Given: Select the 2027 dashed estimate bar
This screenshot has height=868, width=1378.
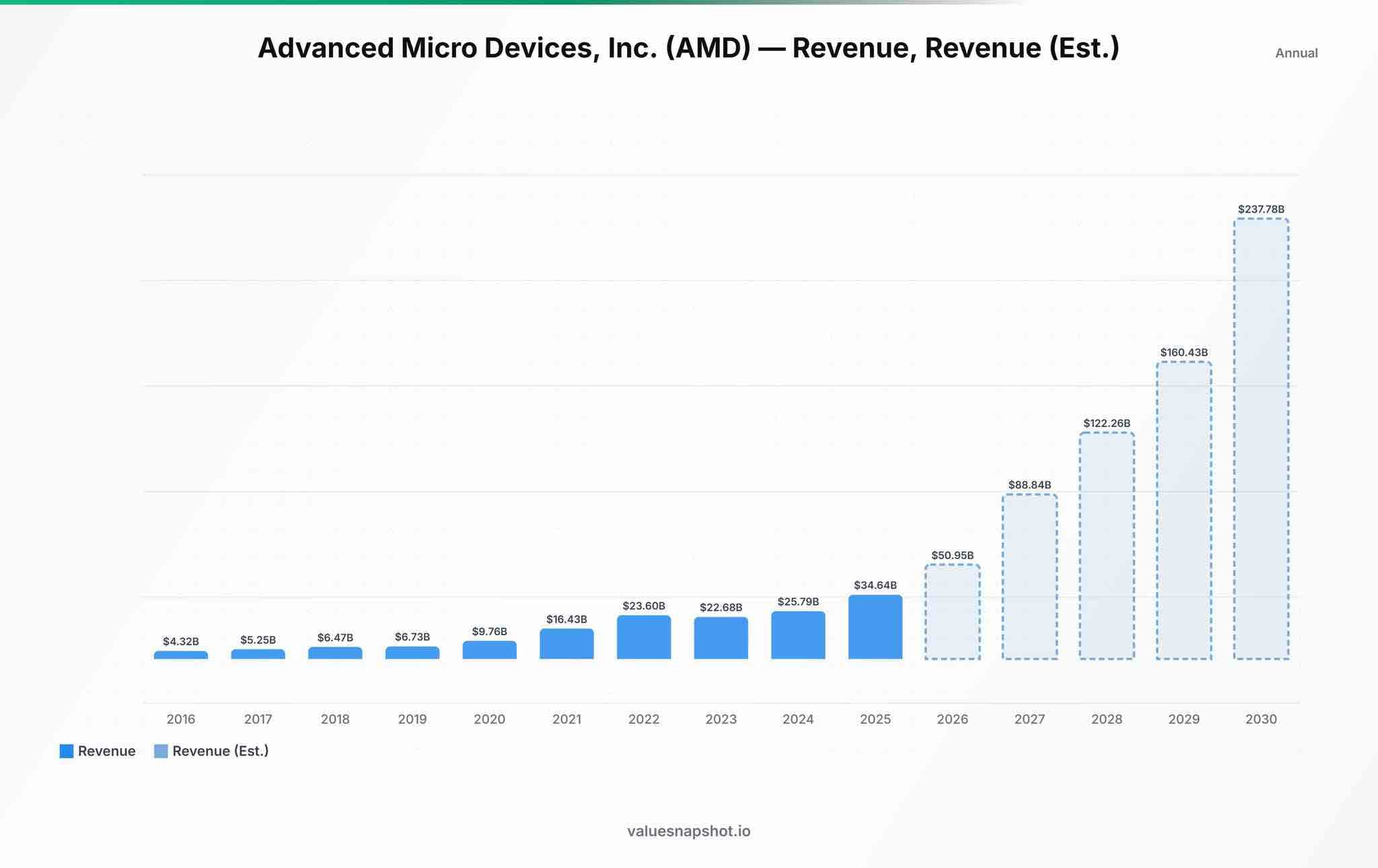Looking at the screenshot, I should [x=1029, y=577].
